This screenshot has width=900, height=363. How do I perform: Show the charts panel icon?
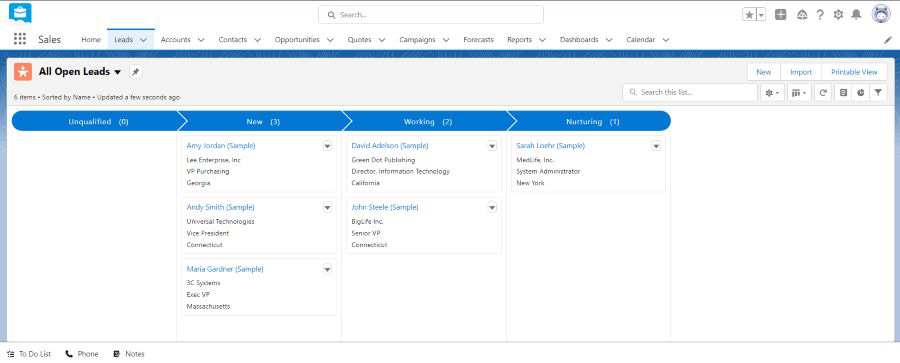tap(860, 92)
